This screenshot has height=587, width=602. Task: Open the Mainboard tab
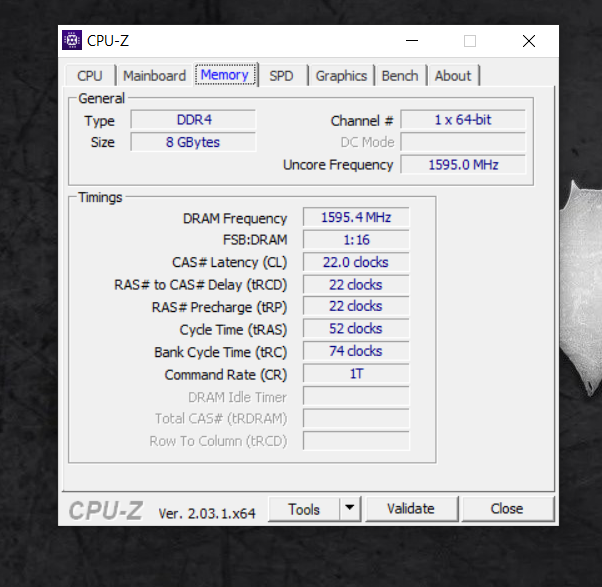(154, 76)
